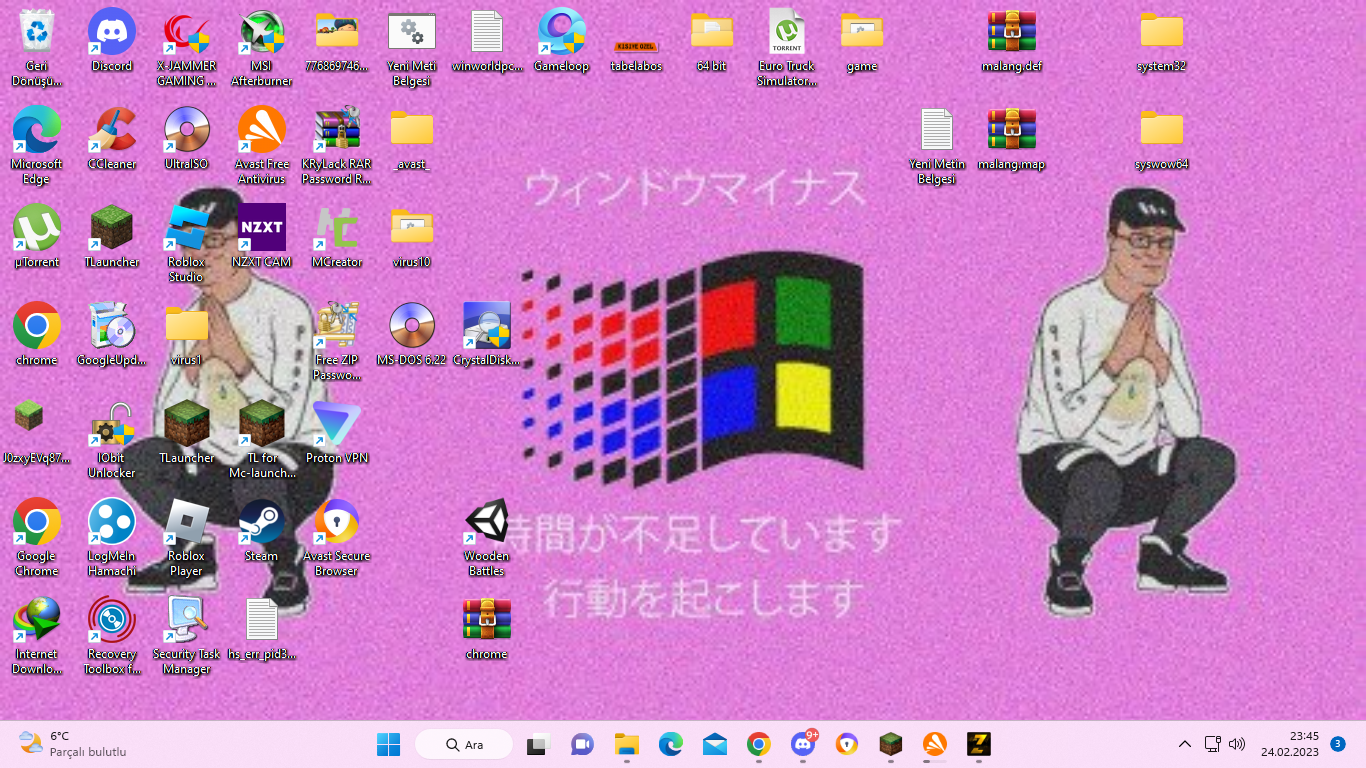
Task: Launch the µTorrent shortcut
Action: click(x=37, y=236)
